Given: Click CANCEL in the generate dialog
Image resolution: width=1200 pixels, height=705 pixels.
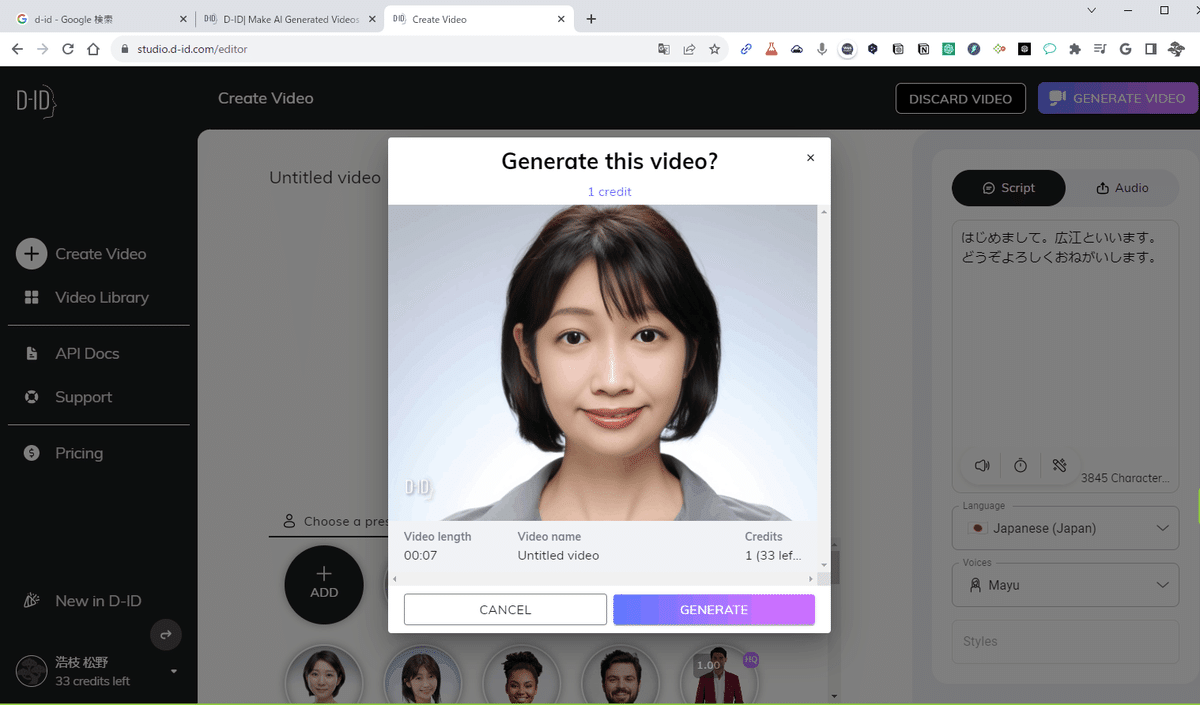Looking at the screenshot, I should (x=505, y=610).
